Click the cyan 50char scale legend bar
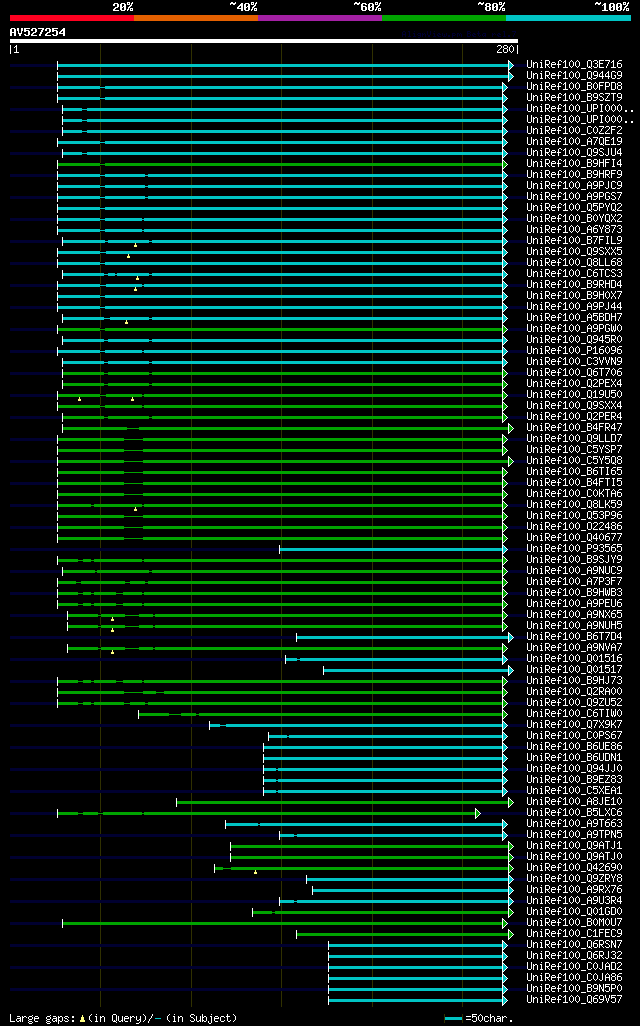640x1026 pixels. tap(453, 1019)
